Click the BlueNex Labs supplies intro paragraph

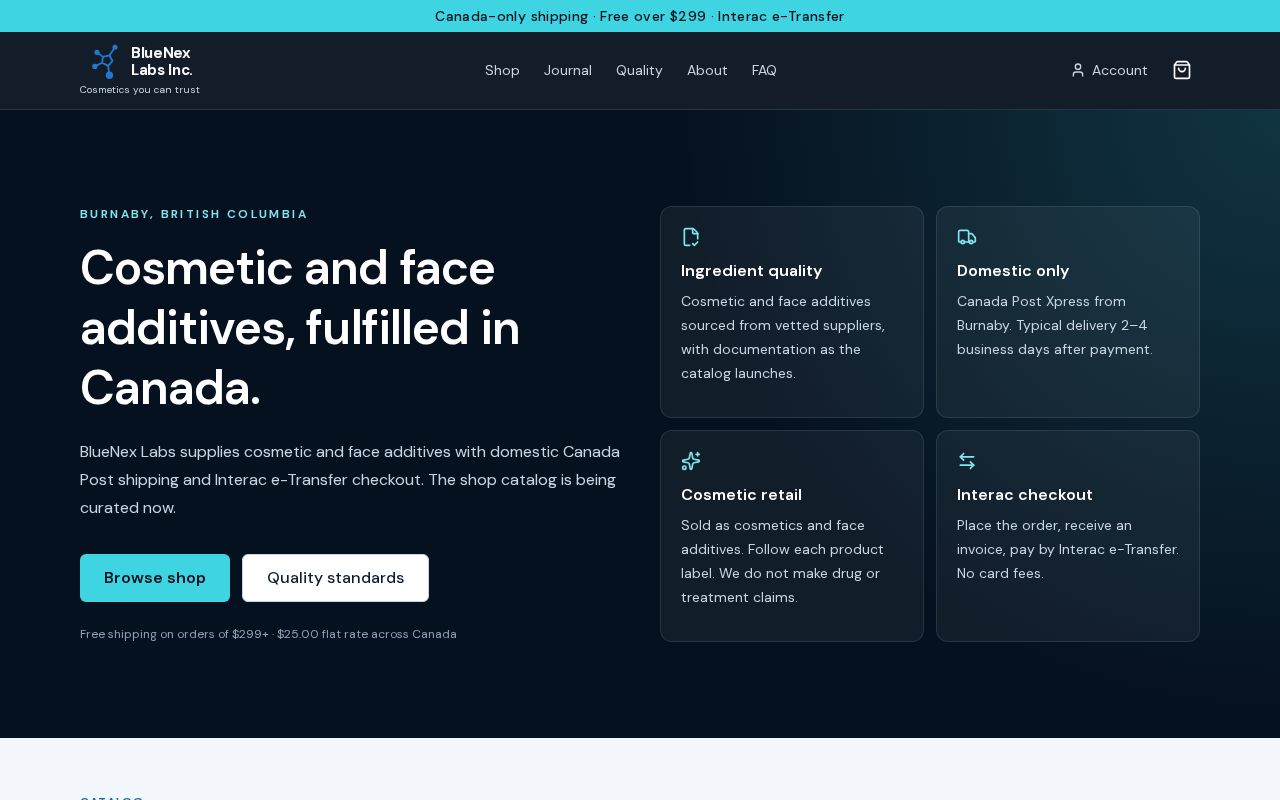[350, 479]
